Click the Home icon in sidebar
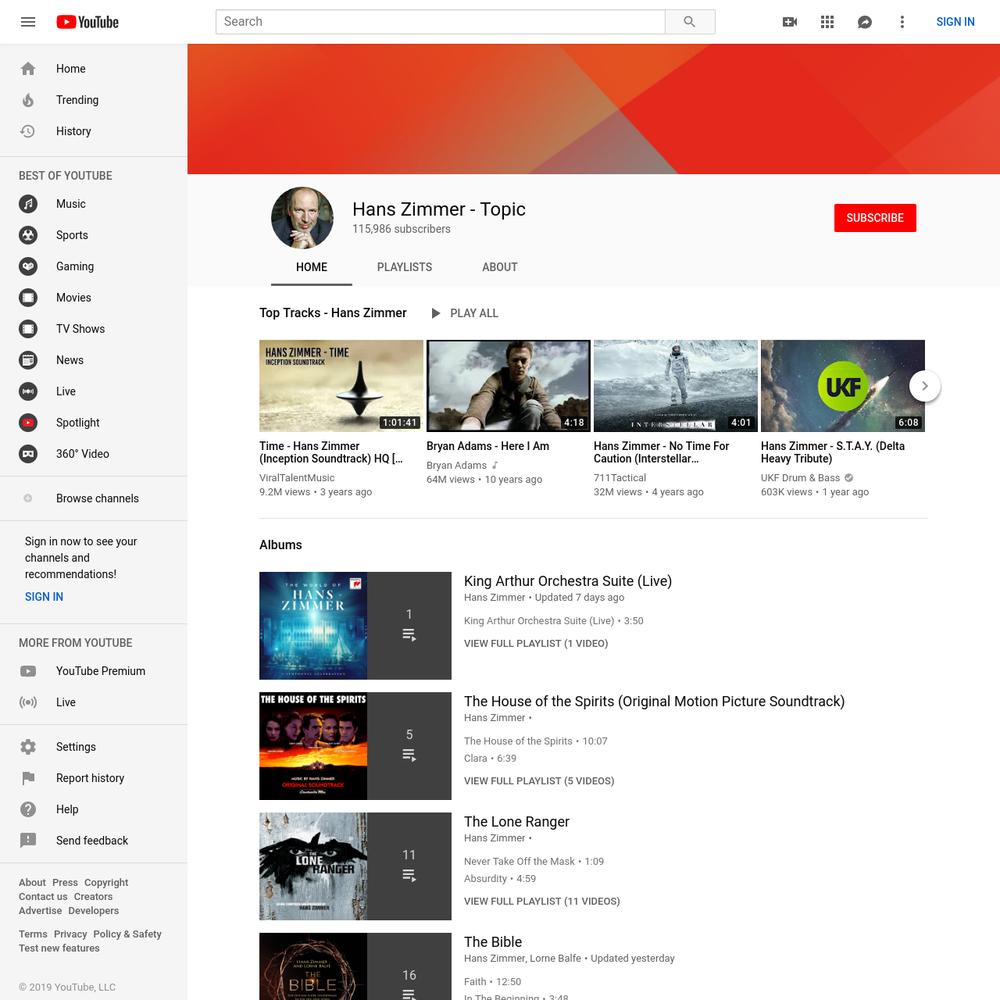This screenshot has height=1000, width=1000. (28, 69)
